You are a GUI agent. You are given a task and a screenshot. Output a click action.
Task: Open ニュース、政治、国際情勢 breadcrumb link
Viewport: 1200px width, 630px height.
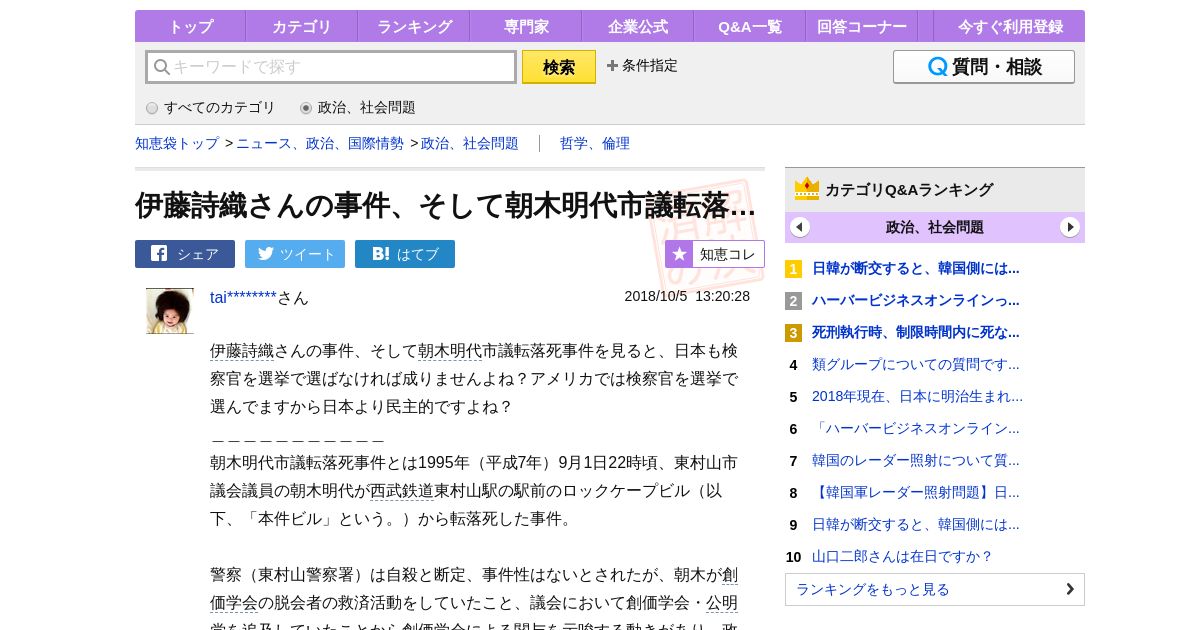tap(320, 143)
